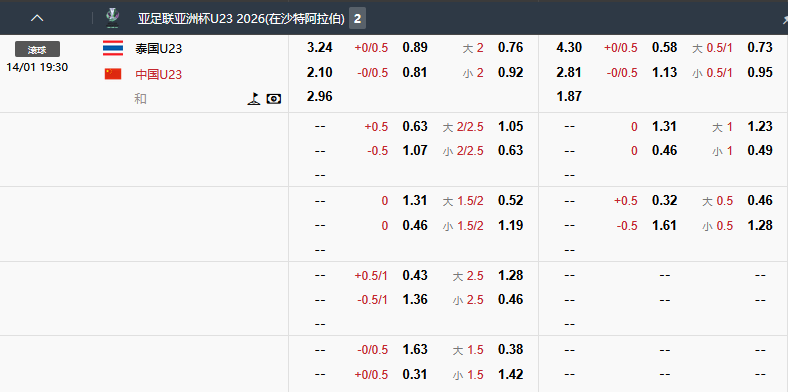
Task: Select over 大 2 odds 0.76
Action: point(511,48)
